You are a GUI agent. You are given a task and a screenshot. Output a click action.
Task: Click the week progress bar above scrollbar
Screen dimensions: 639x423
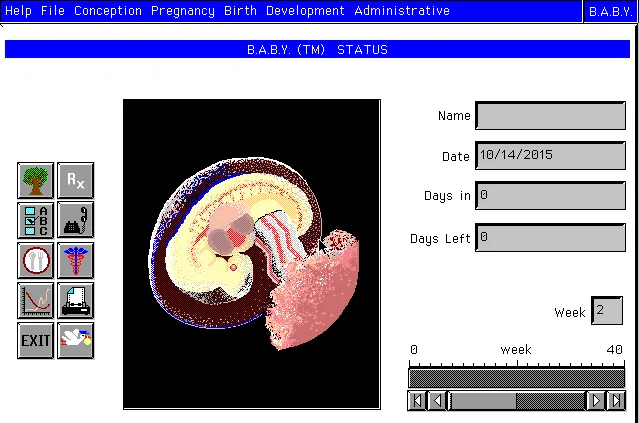tap(516, 378)
